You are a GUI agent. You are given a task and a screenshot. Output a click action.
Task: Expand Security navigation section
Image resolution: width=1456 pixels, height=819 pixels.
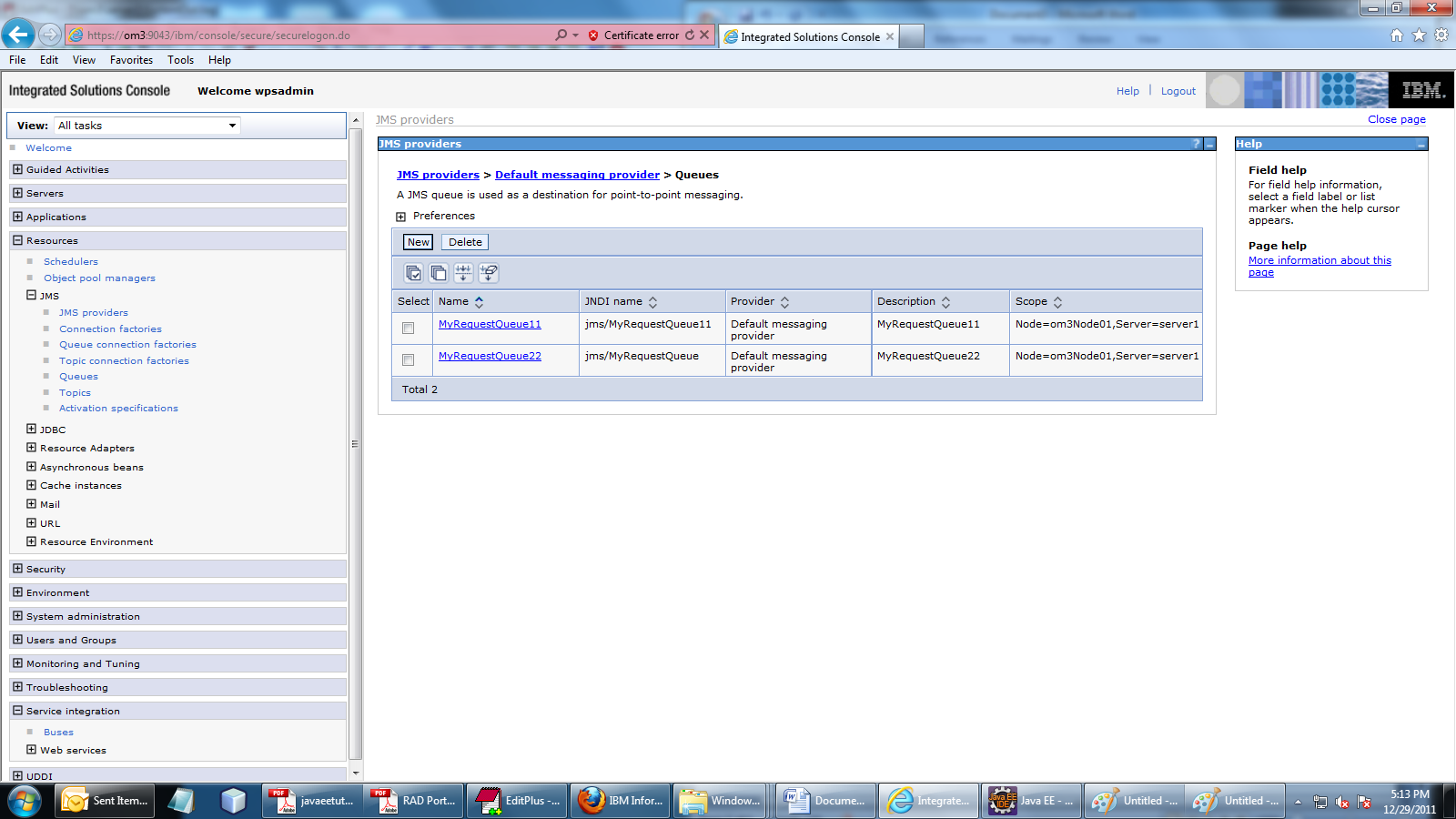click(17, 569)
